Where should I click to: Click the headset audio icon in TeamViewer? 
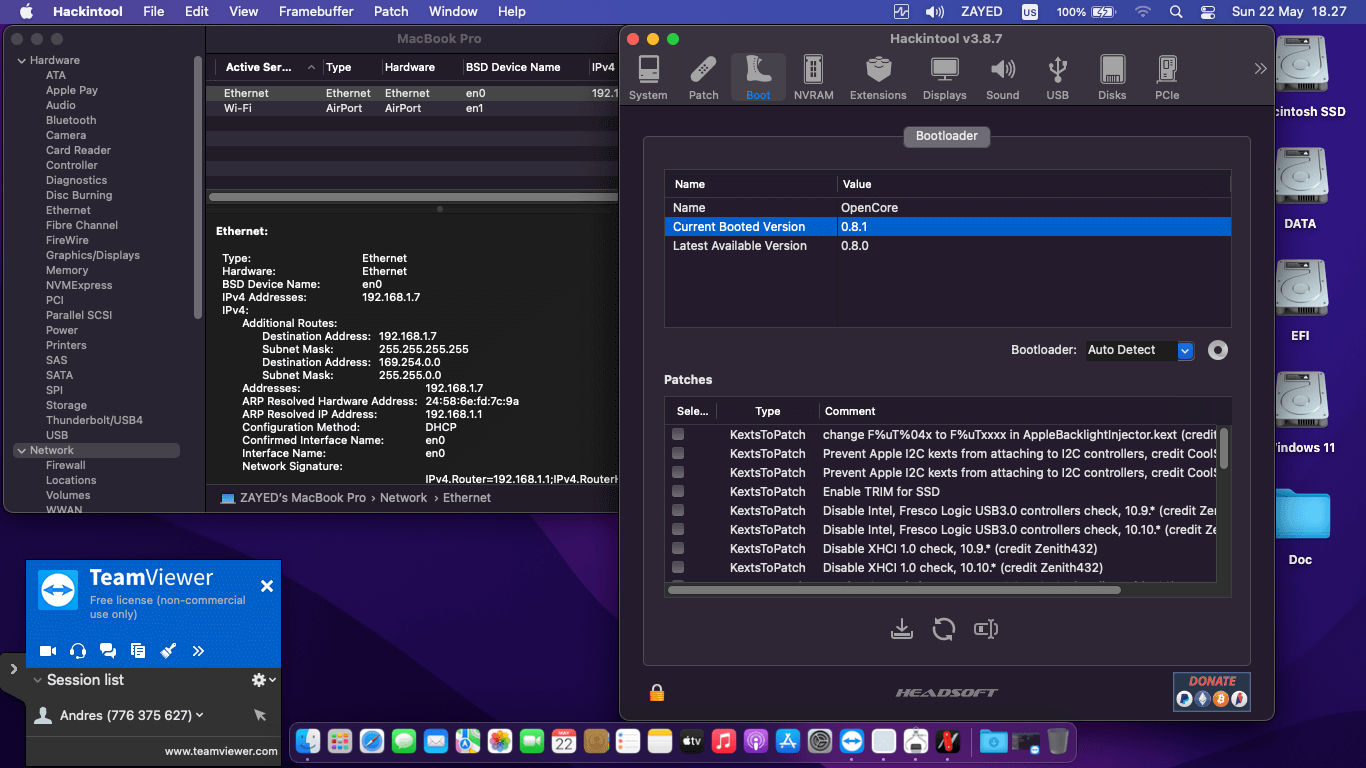(x=78, y=651)
